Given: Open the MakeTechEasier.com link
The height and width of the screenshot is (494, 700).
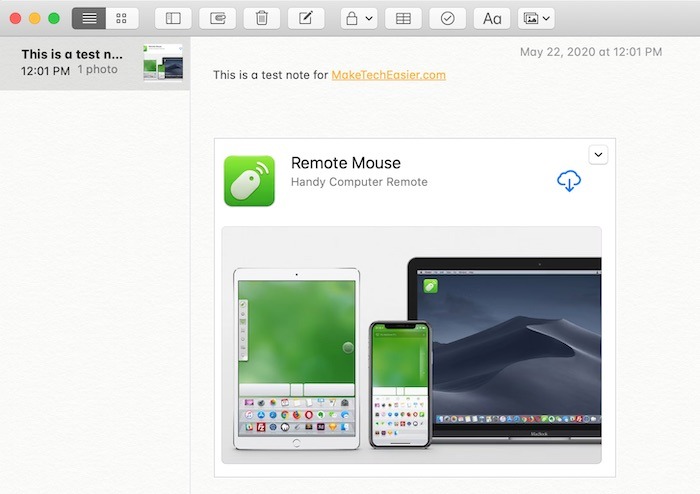Looking at the screenshot, I should click(388, 75).
